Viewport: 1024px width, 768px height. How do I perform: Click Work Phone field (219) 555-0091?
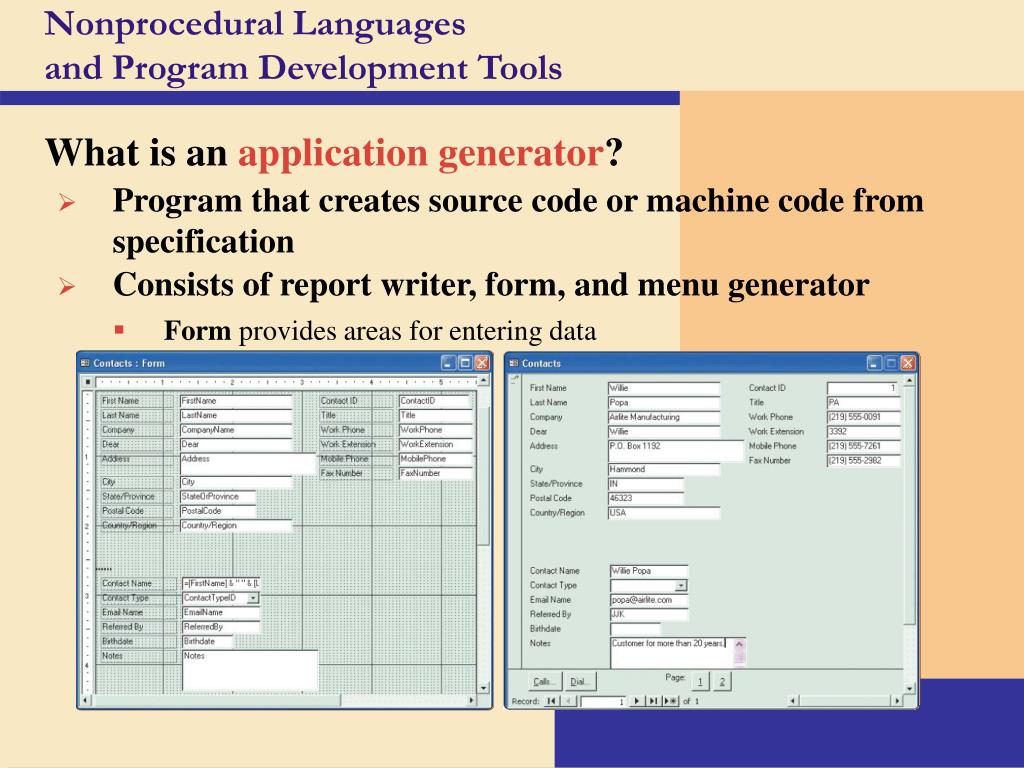pyautogui.click(x=864, y=417)
